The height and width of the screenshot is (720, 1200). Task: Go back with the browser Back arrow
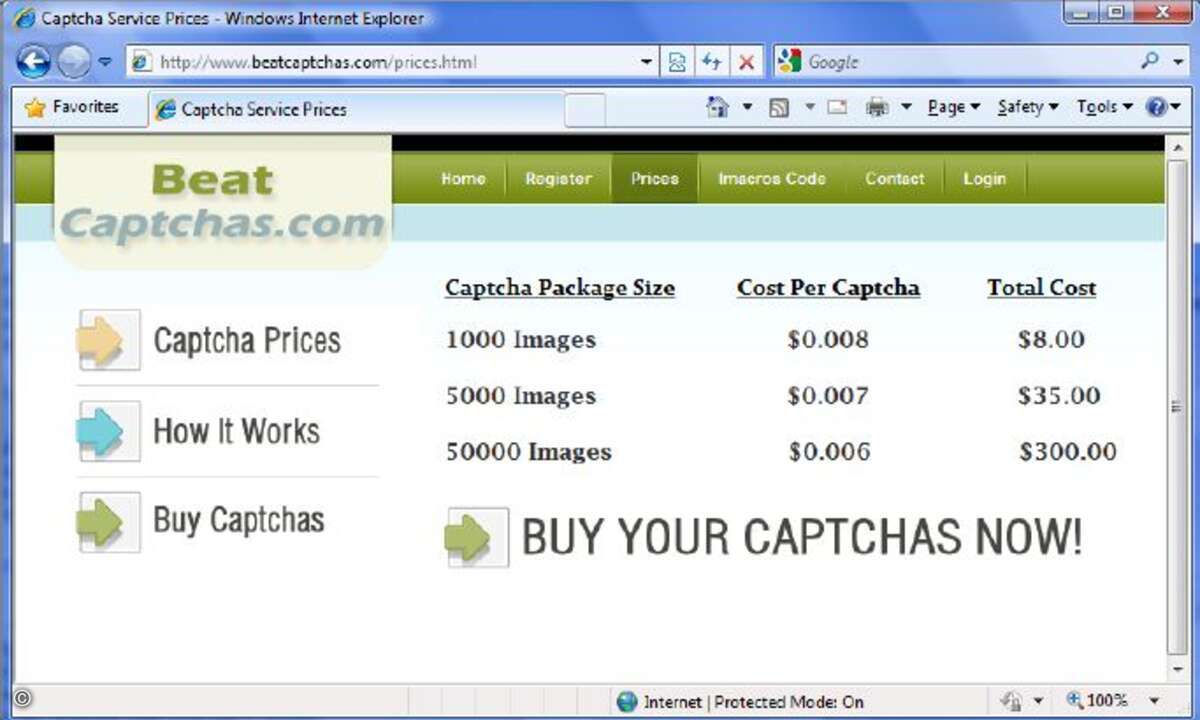[x=33, y=63]
